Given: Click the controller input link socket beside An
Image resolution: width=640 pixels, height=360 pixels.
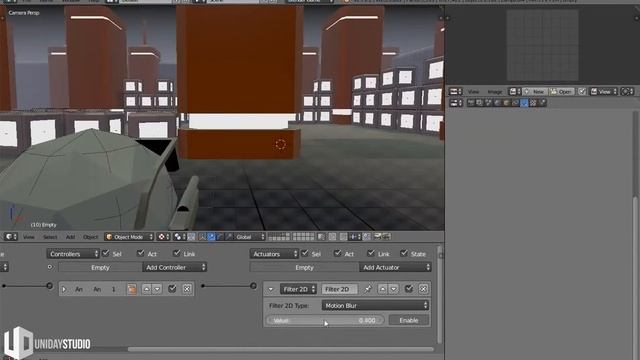Looking at the screenshot, I should 49,286.
